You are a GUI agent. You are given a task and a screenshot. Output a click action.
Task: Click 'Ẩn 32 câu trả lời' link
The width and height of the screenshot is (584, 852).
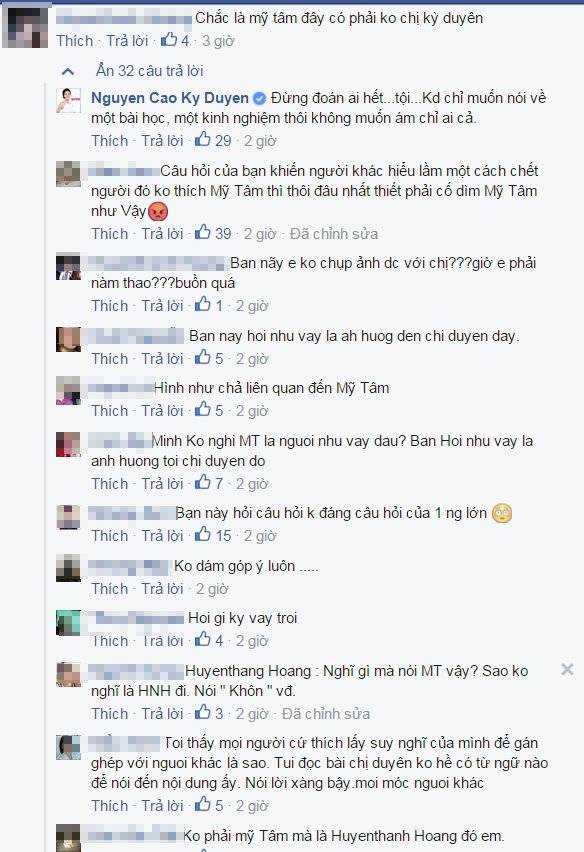[x=149, y=71]
